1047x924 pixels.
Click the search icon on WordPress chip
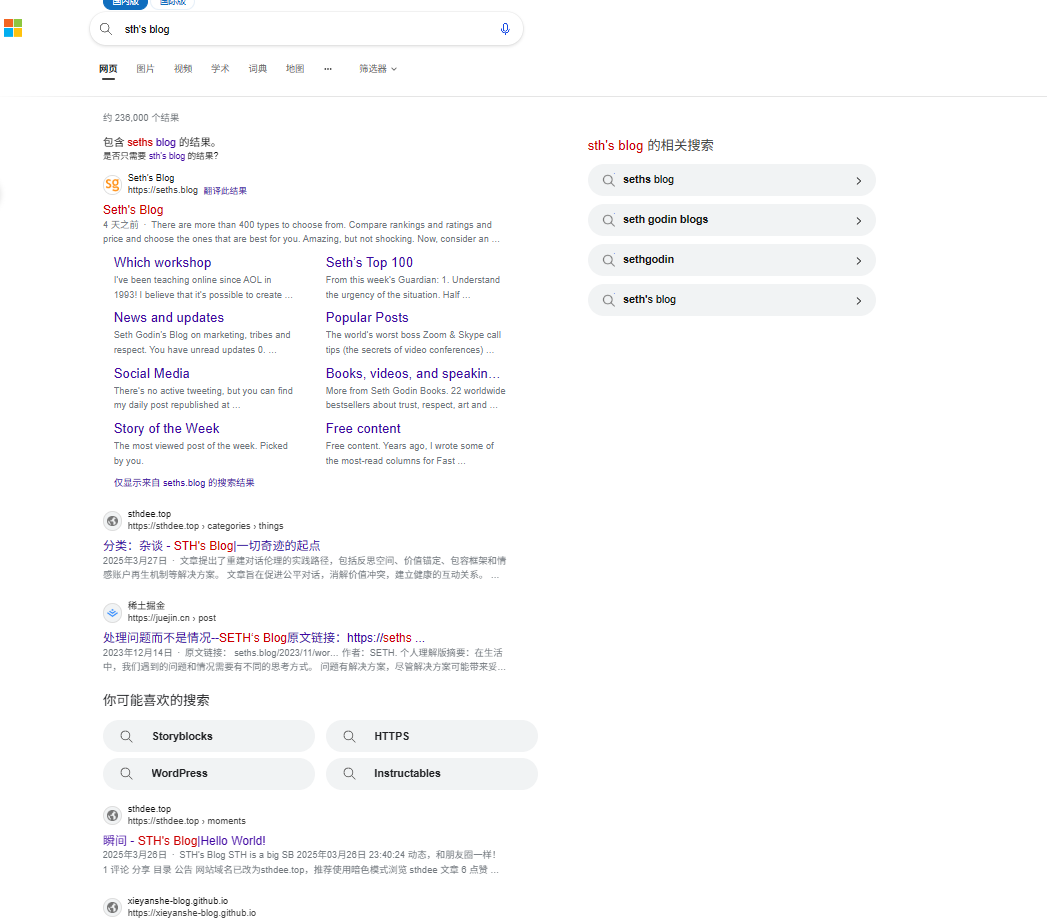coord(126,773)
